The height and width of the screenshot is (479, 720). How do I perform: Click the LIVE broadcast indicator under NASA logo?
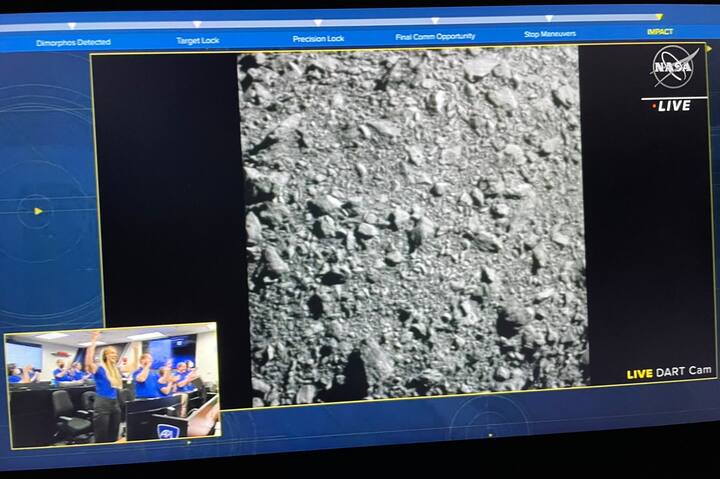click(672, 105)
